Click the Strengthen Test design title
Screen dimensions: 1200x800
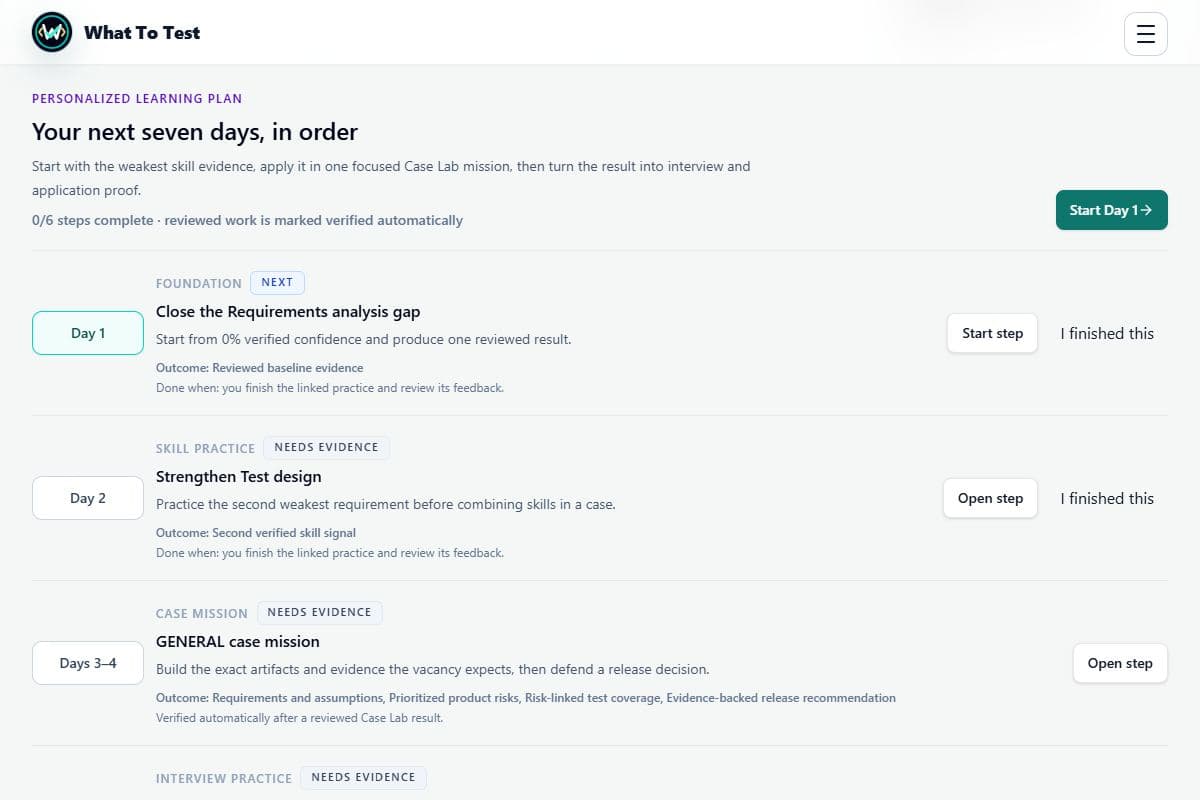coord(239,477)
